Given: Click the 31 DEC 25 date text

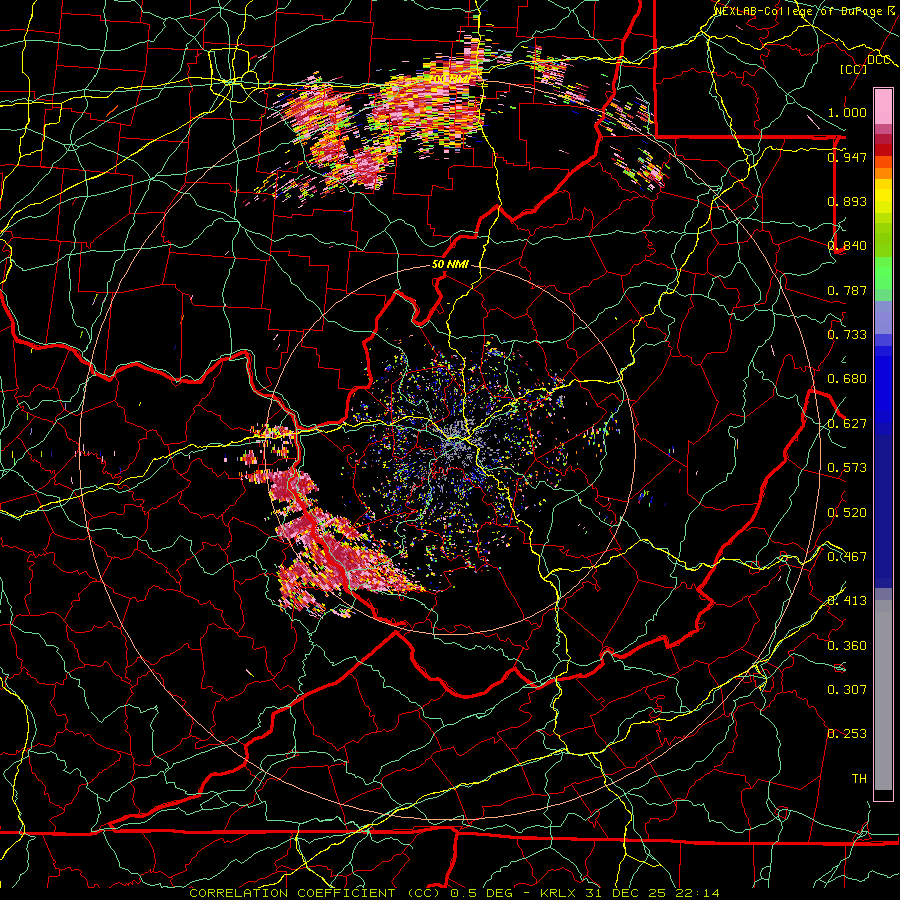Looking at the screenshot, I should [x=626, y=893].
